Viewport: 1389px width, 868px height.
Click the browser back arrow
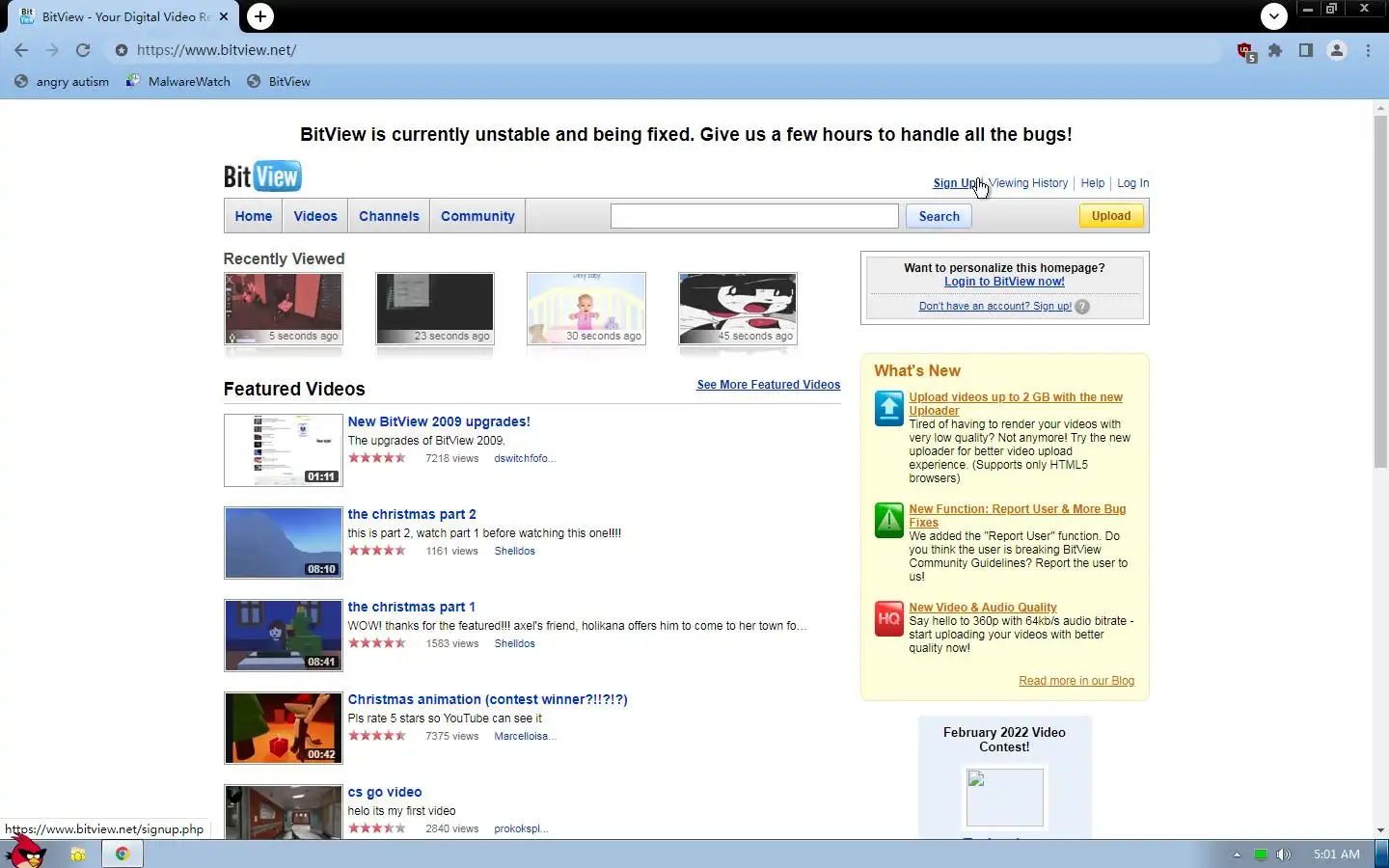click(x=21, y=50)
